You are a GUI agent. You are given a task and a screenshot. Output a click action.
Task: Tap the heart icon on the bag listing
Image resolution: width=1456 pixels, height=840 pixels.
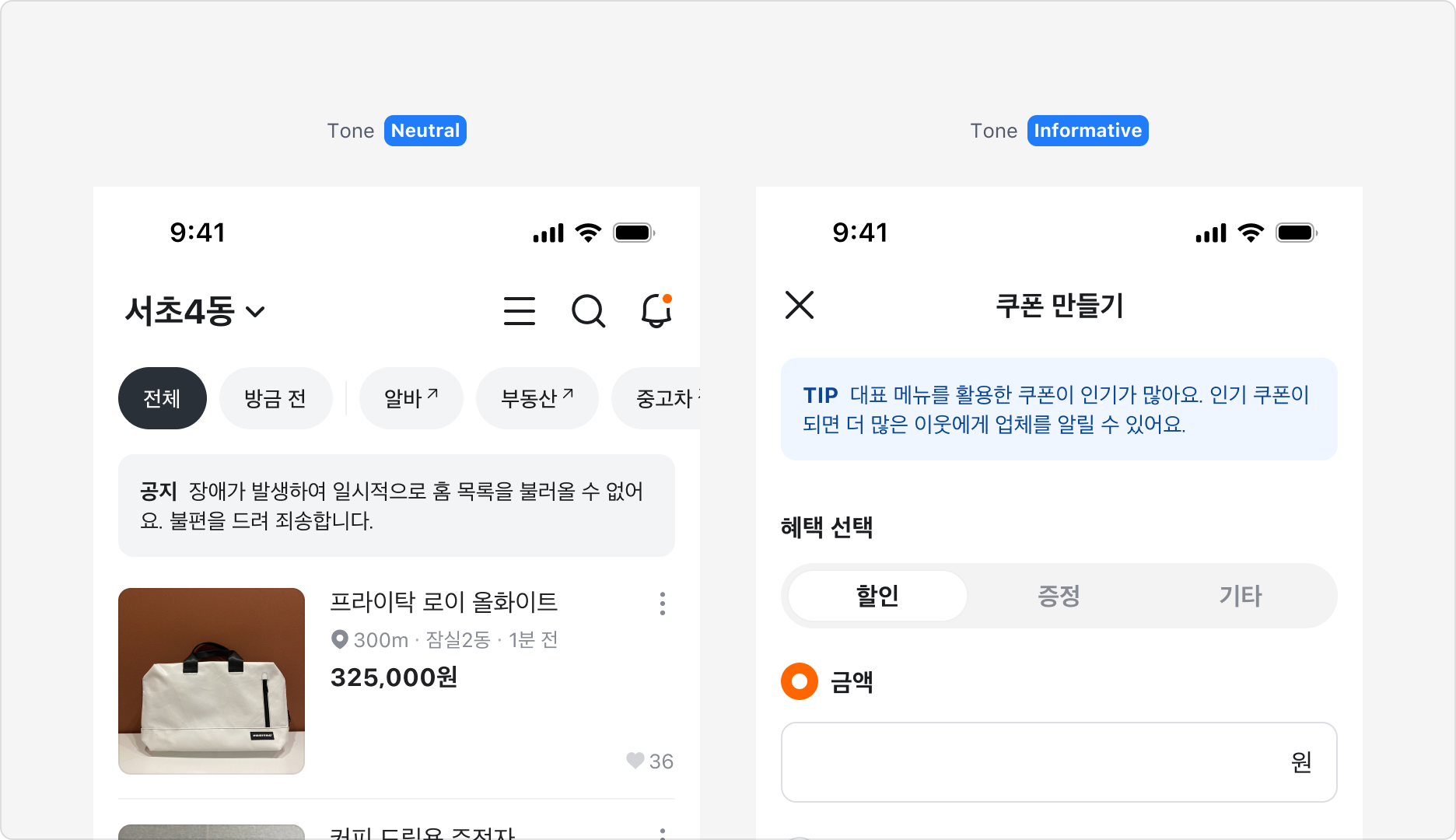click(x=634, y=761)
